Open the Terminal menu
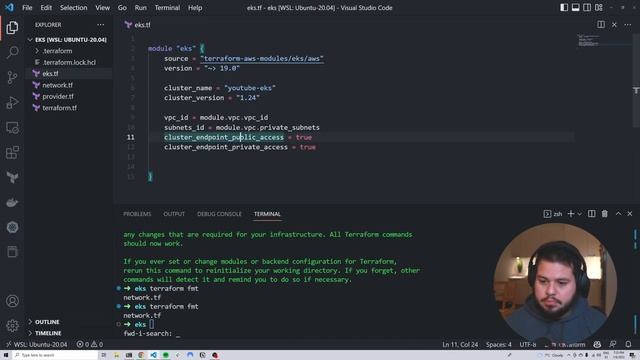This screenshot has width=640, height=360. point(167,8)
